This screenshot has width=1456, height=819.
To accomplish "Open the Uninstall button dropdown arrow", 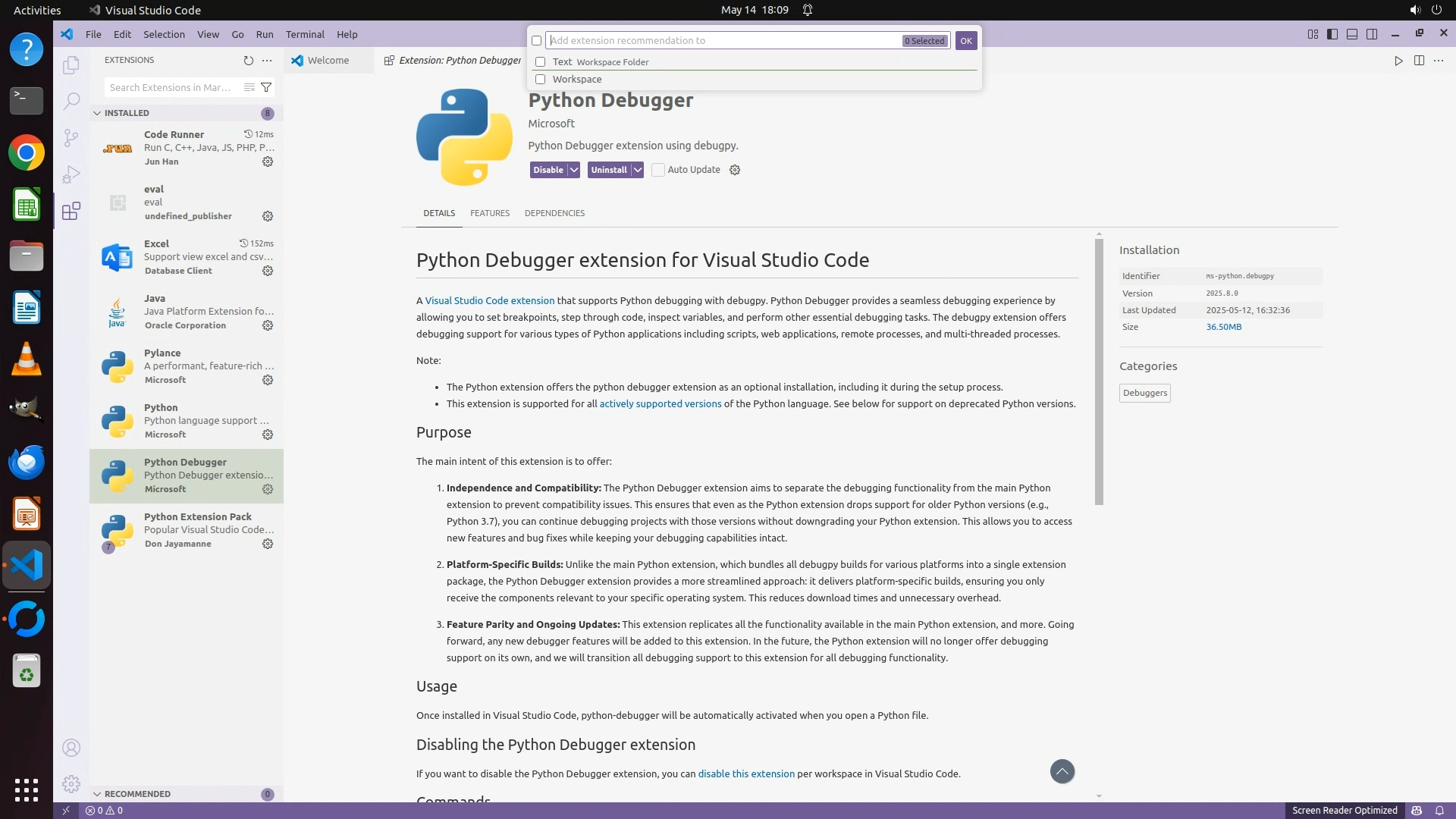I will [x=638, y=170].
